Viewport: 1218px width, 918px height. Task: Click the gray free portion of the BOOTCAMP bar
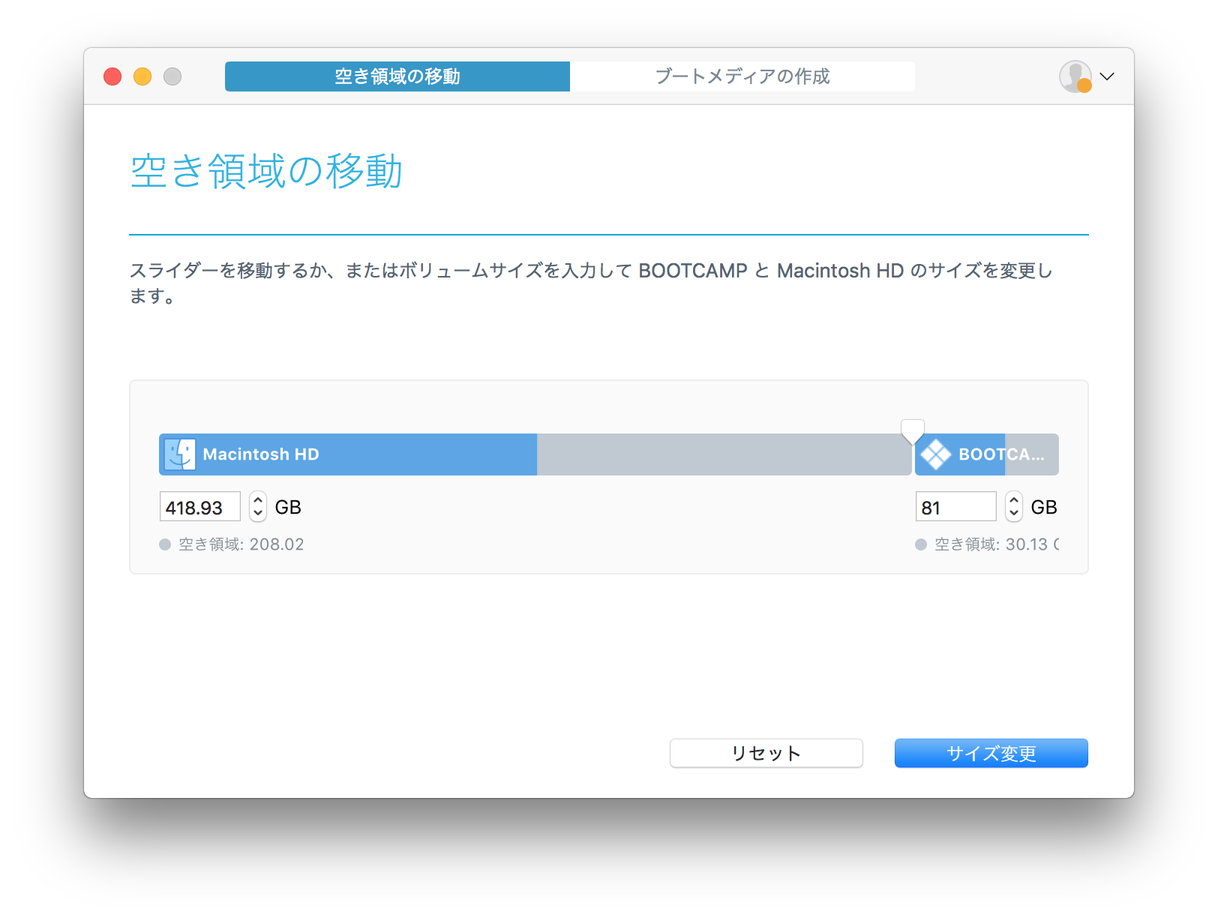pyautogui.click(x=1033, y=454)
